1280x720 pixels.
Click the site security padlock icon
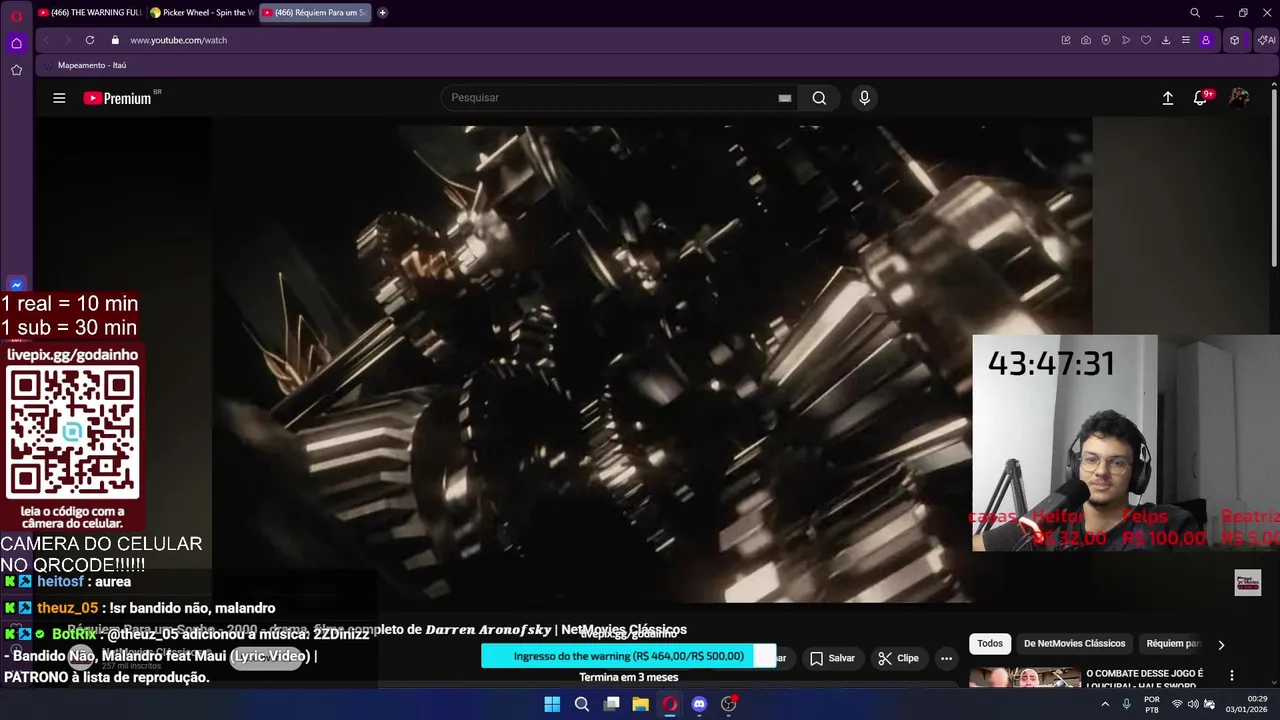tap(115, 40)
